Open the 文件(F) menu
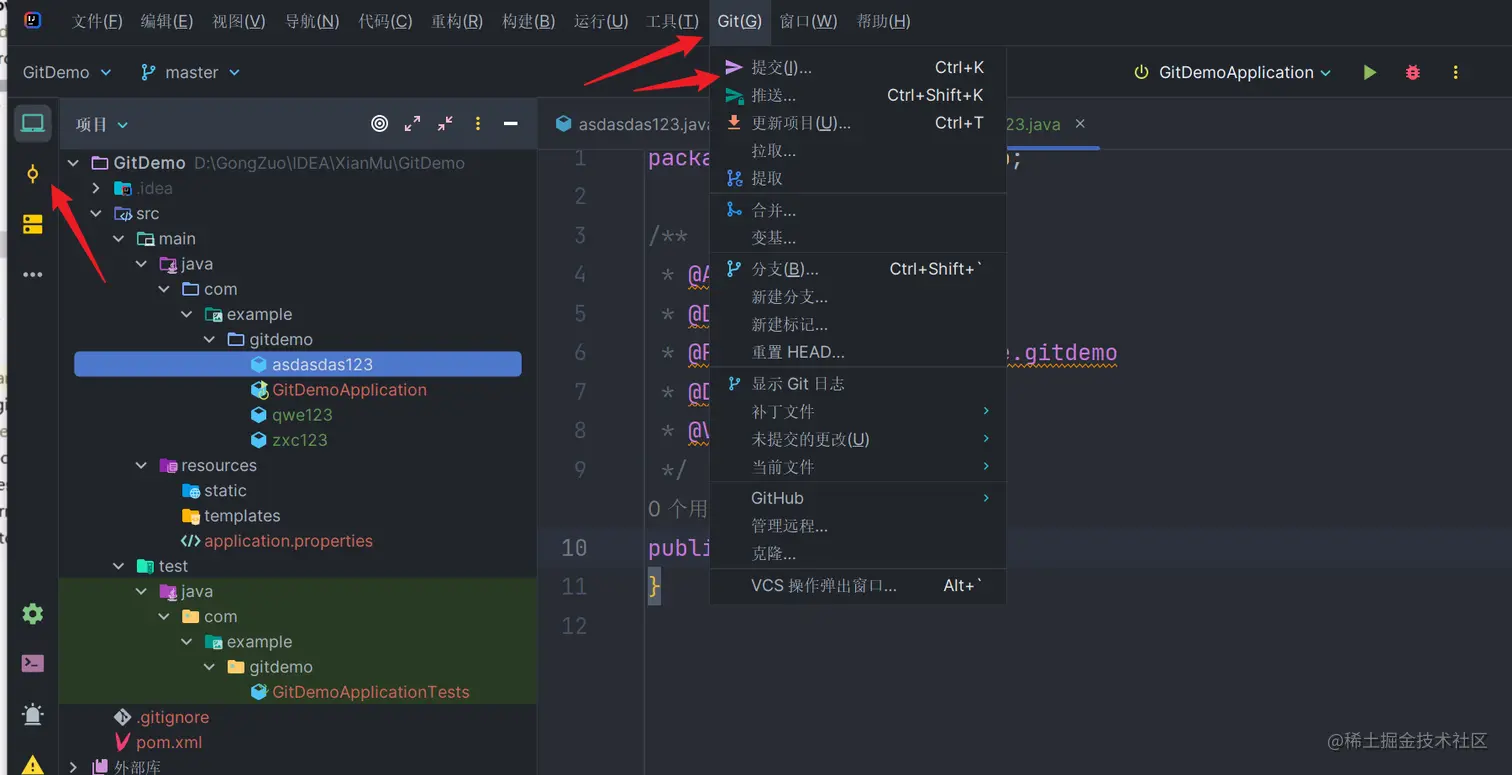 pyautogui.click(x=97, y=21)
